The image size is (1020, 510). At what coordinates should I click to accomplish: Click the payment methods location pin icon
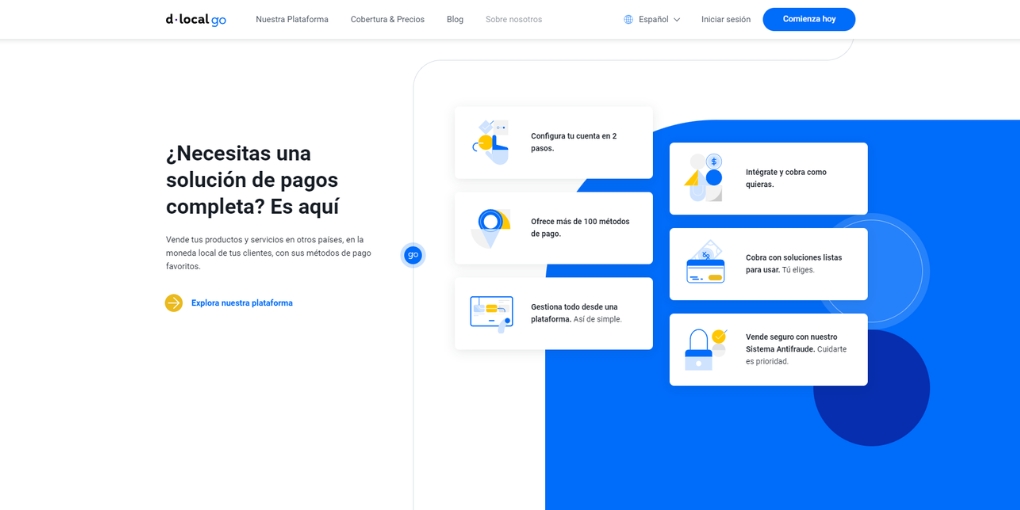coord(491,228)
